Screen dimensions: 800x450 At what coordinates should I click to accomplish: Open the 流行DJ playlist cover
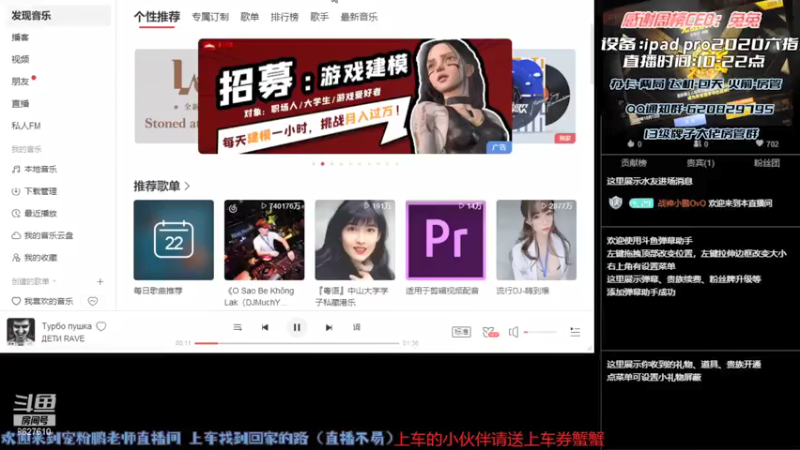(536, 240)
